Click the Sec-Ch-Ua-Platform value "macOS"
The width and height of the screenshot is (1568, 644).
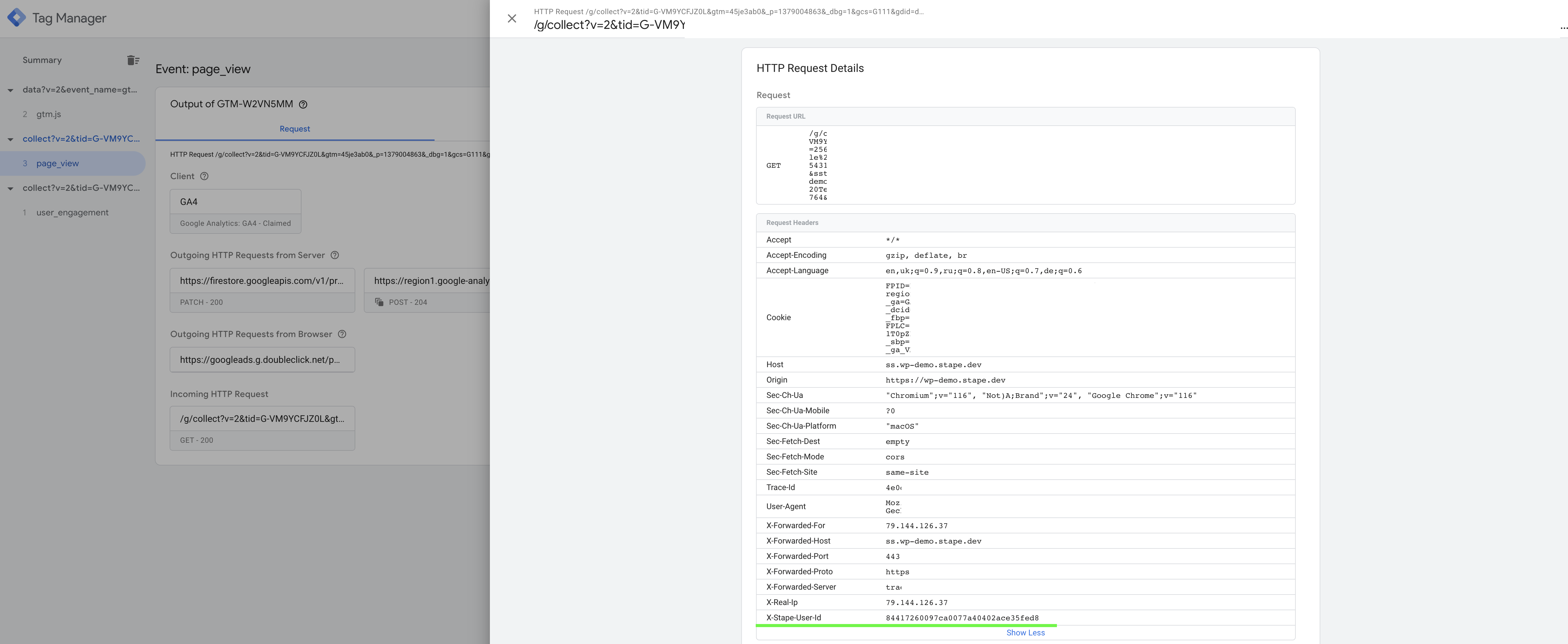click(x=902, y=427)
